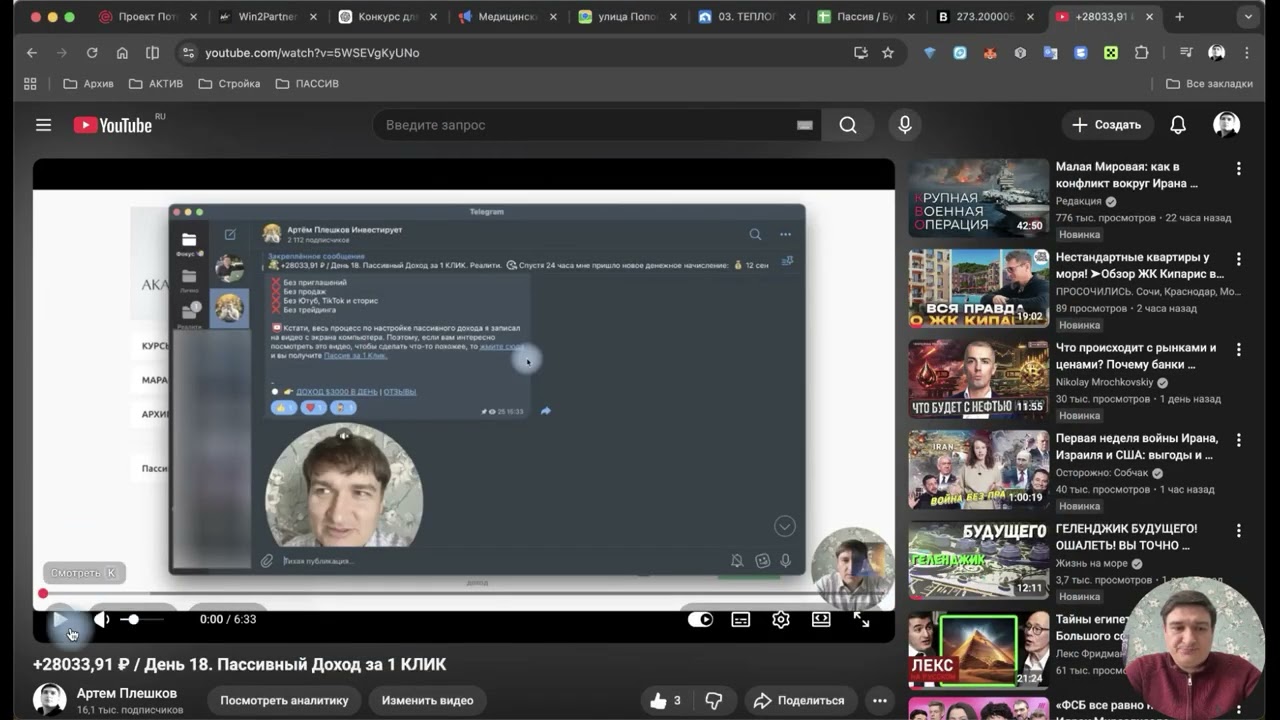Viewport: 1280px width, 720px height.
Task: Open the apps grid in bookmarks bar
Action: point(30,84)
